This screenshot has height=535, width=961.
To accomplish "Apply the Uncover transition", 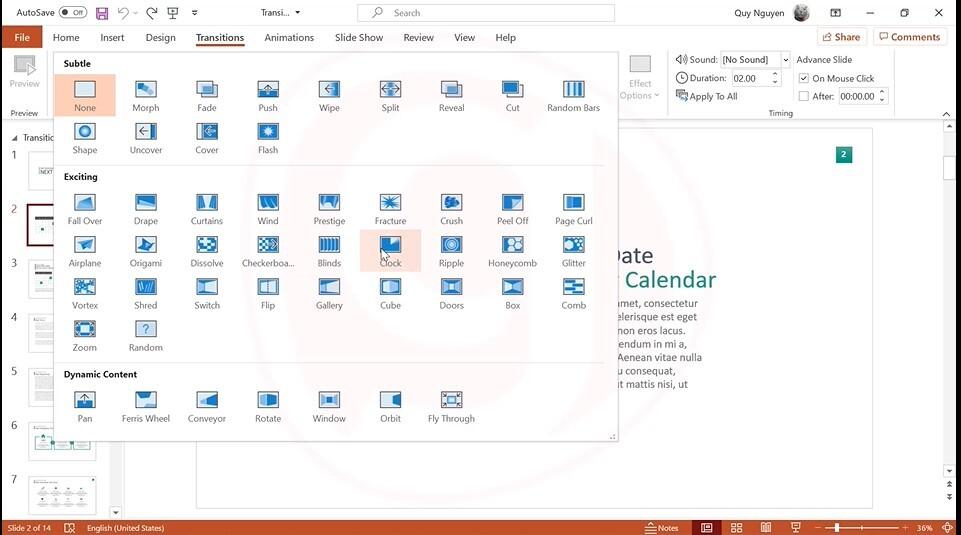I will click(146, 138).
